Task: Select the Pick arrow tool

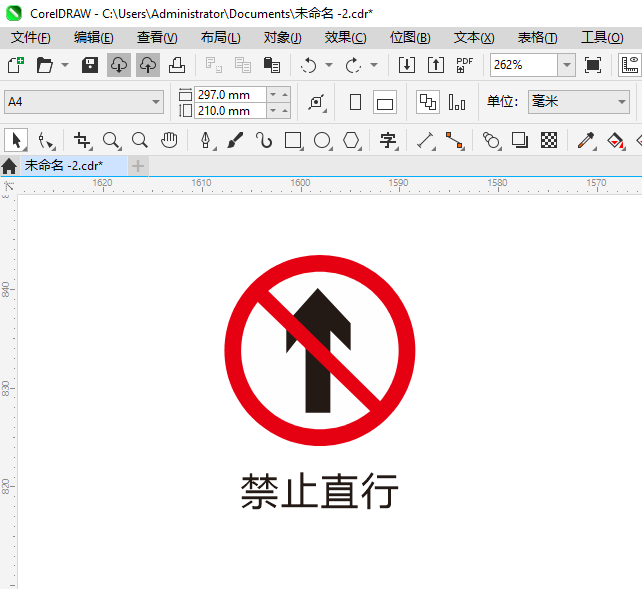Action: pyautogui.click(x=16, y=140)
